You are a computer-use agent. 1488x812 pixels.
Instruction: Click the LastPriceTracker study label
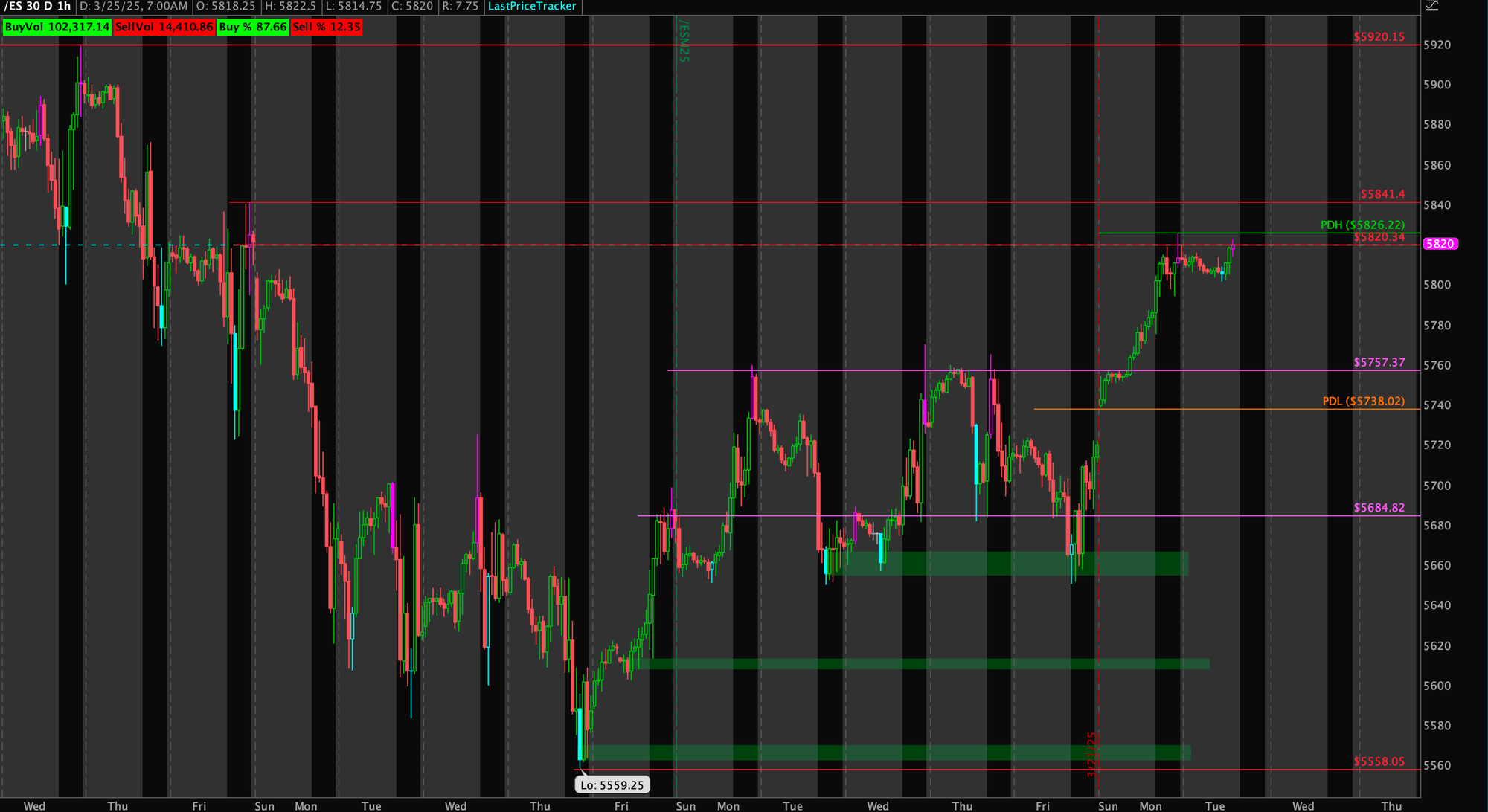coord(531,6)
